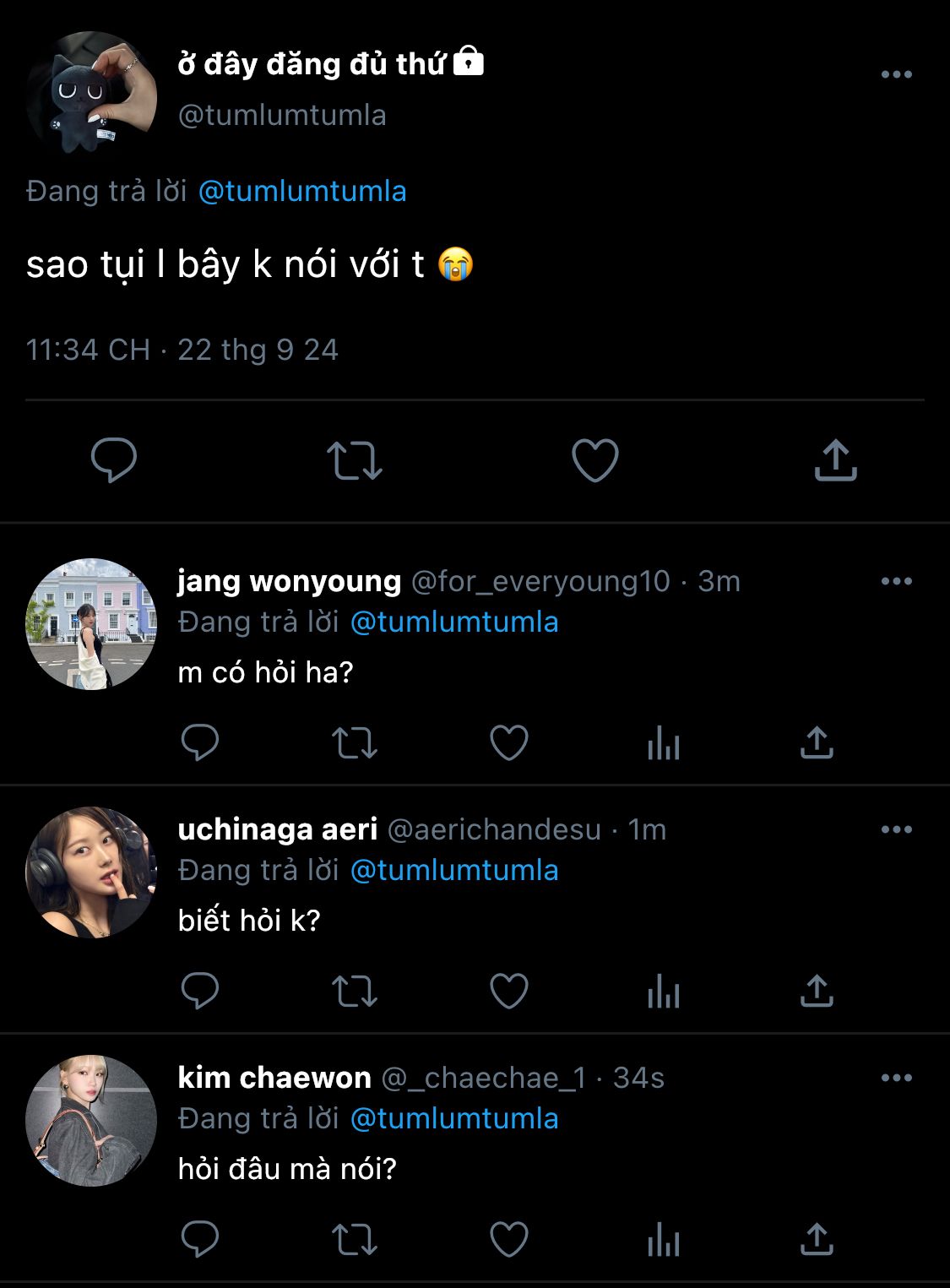Like uchinaga aeri's reply
Screen dimensions: 950x1288
509,992
